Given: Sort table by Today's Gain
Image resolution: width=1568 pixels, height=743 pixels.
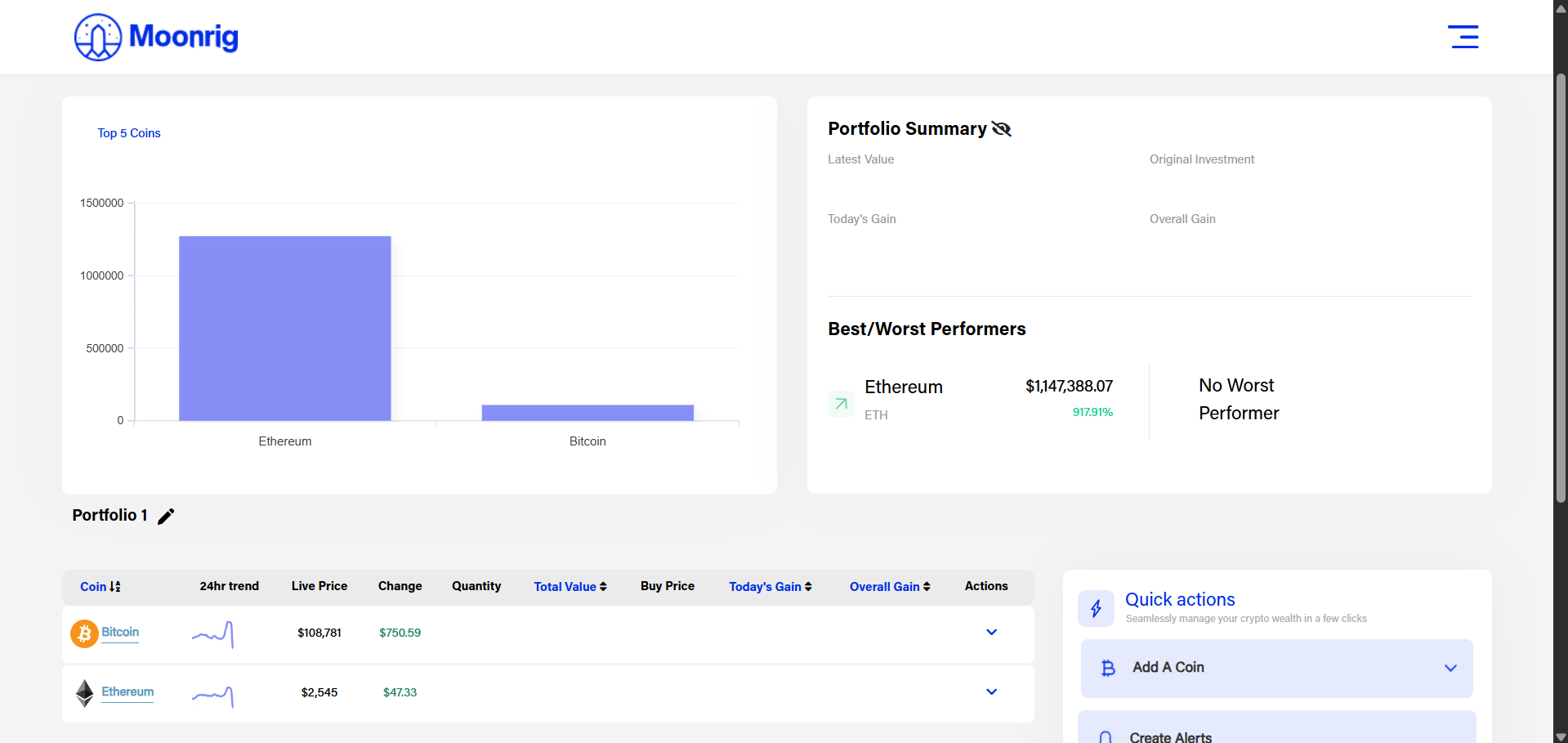Looking at the screenshot, I should tap(771, 587).
